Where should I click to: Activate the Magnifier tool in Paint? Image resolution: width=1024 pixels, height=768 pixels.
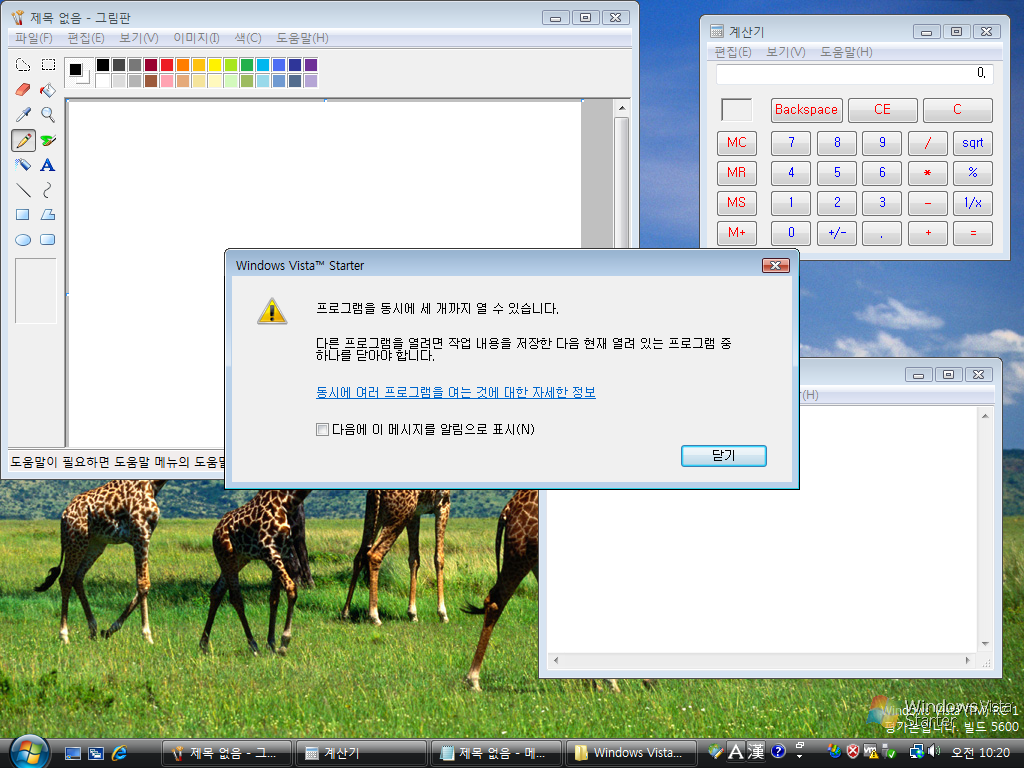tap(48, 114)
